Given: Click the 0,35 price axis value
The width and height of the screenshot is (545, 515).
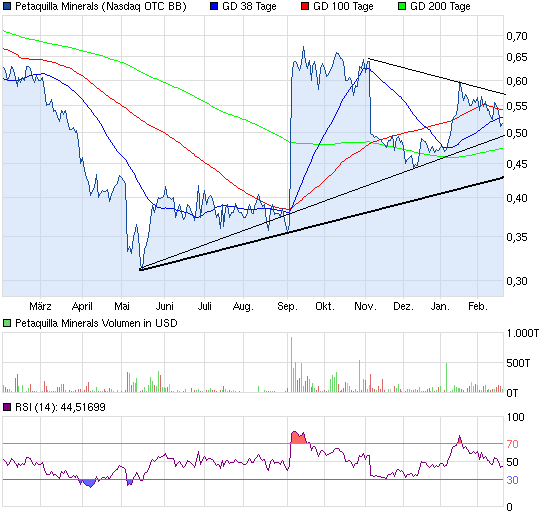Looking at the screenshot, I should tap(517, 237).
